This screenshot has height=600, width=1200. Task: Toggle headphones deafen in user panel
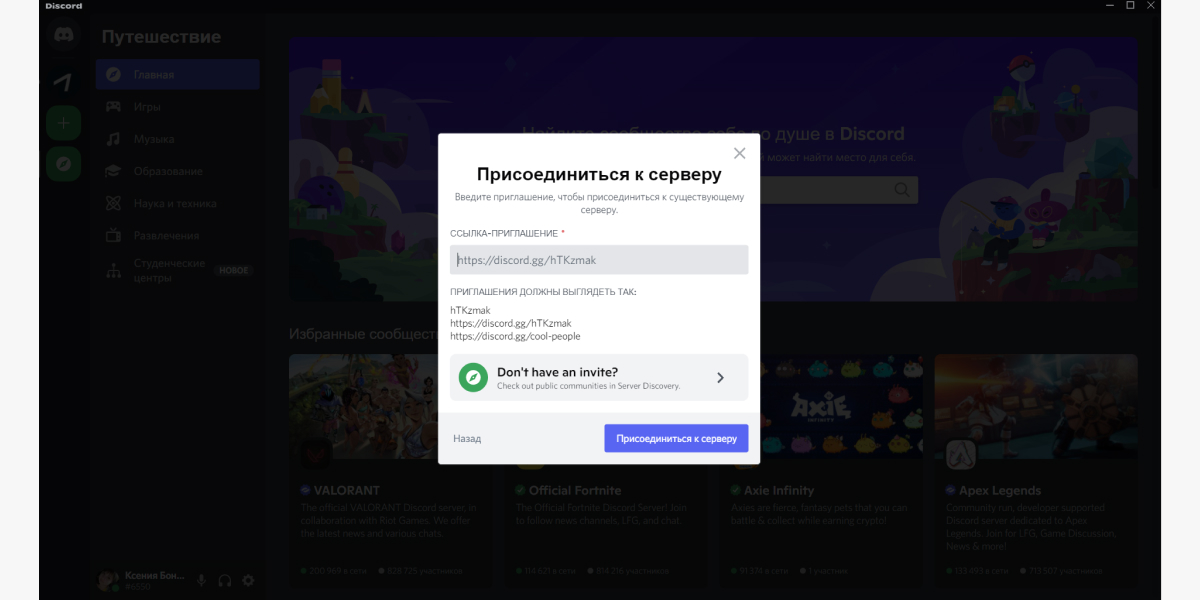coord(225,580)
